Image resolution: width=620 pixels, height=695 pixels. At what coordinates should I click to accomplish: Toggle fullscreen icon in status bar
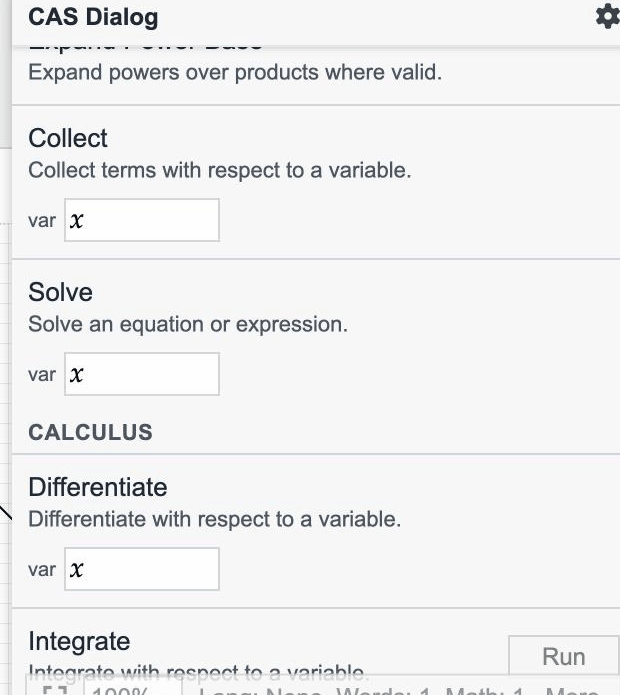(55, 690)
